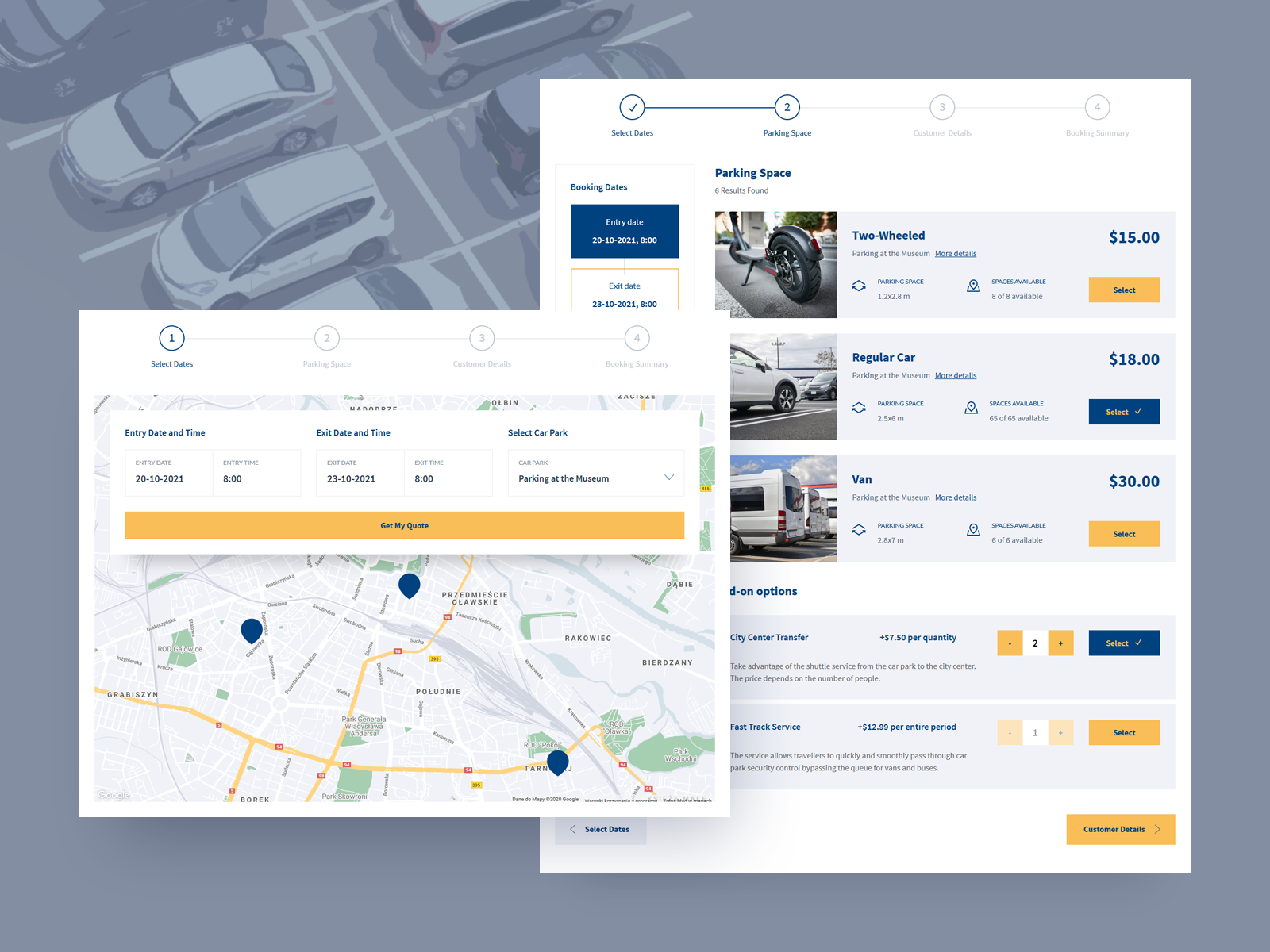Enable the City Center Transfer add-on
The image size is (1270, 952).
click(x=1124, y=643)
